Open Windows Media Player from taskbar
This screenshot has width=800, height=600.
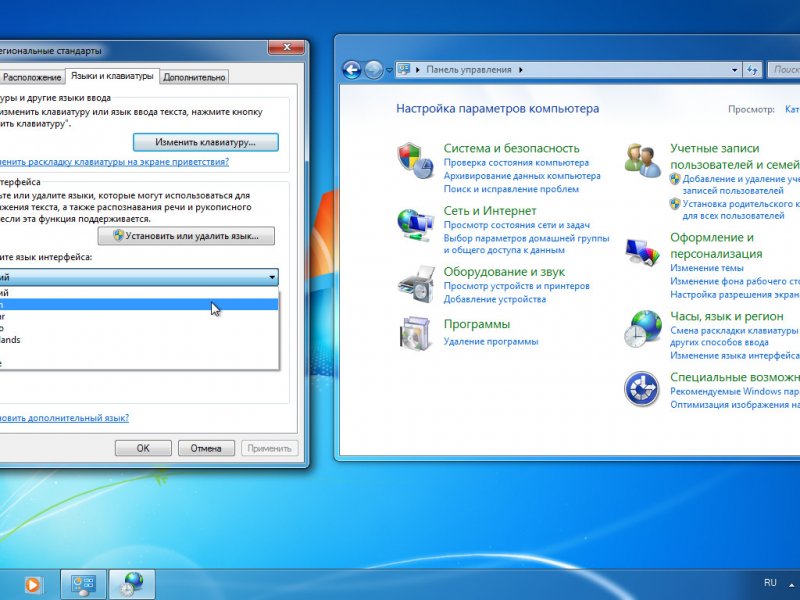(x=33, y=585)
